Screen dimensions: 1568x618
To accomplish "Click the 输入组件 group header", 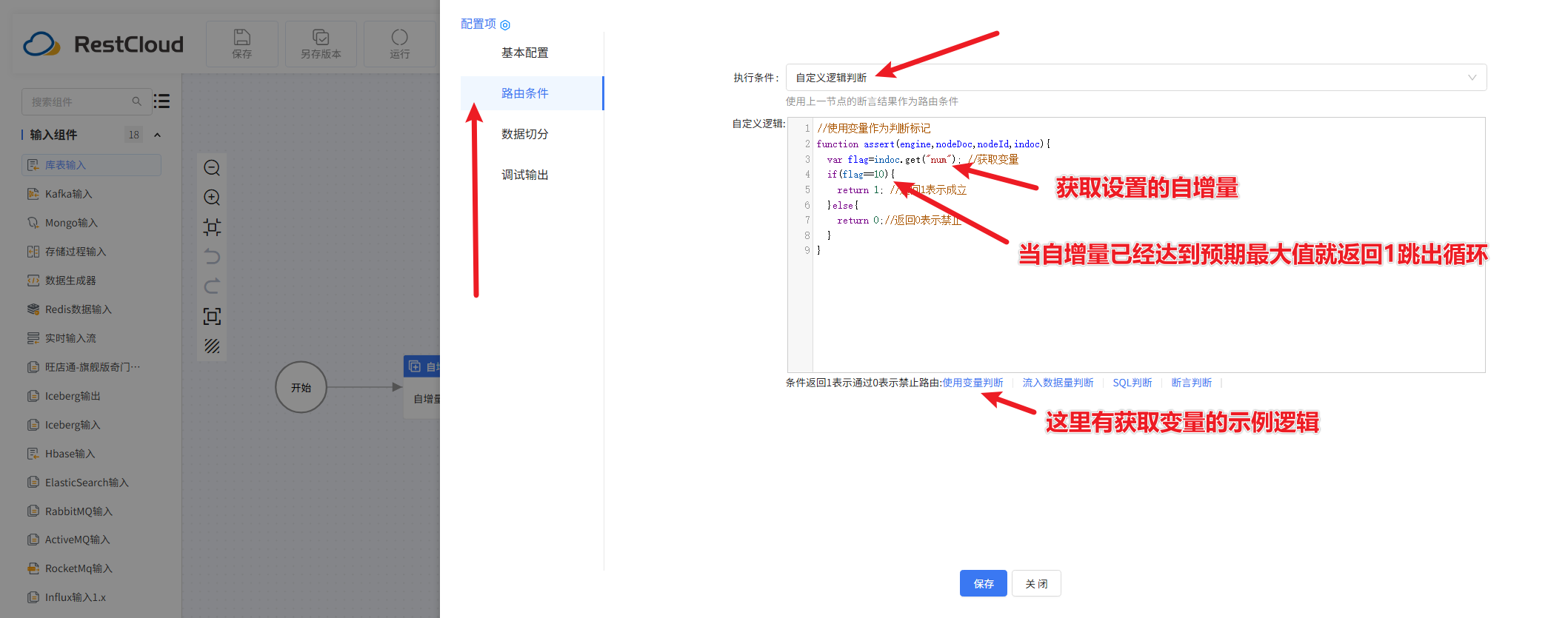I will pyautogui.click(x=91, y=135).
